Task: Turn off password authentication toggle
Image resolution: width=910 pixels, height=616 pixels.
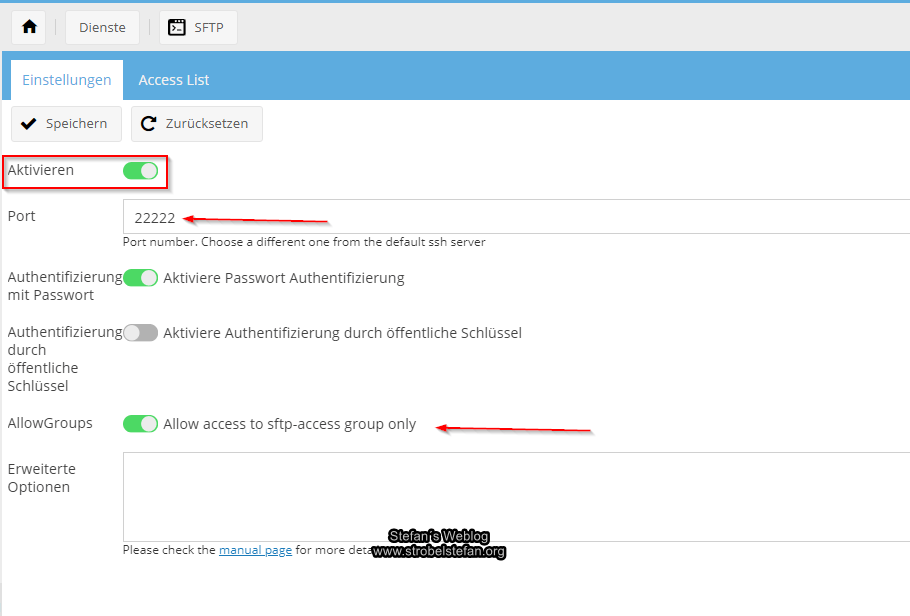Action: pos(140,278)
